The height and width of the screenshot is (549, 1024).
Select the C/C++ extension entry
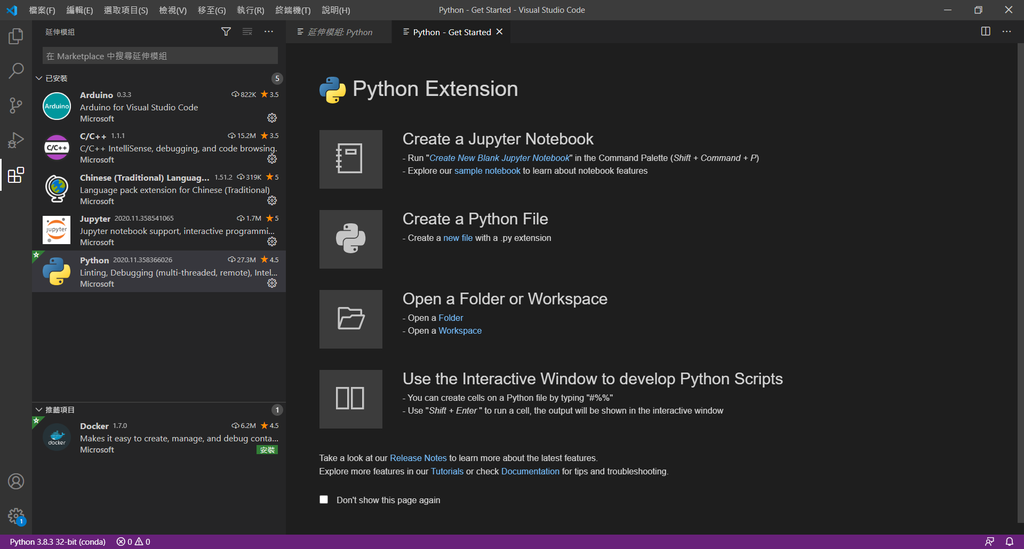(159, 148)
